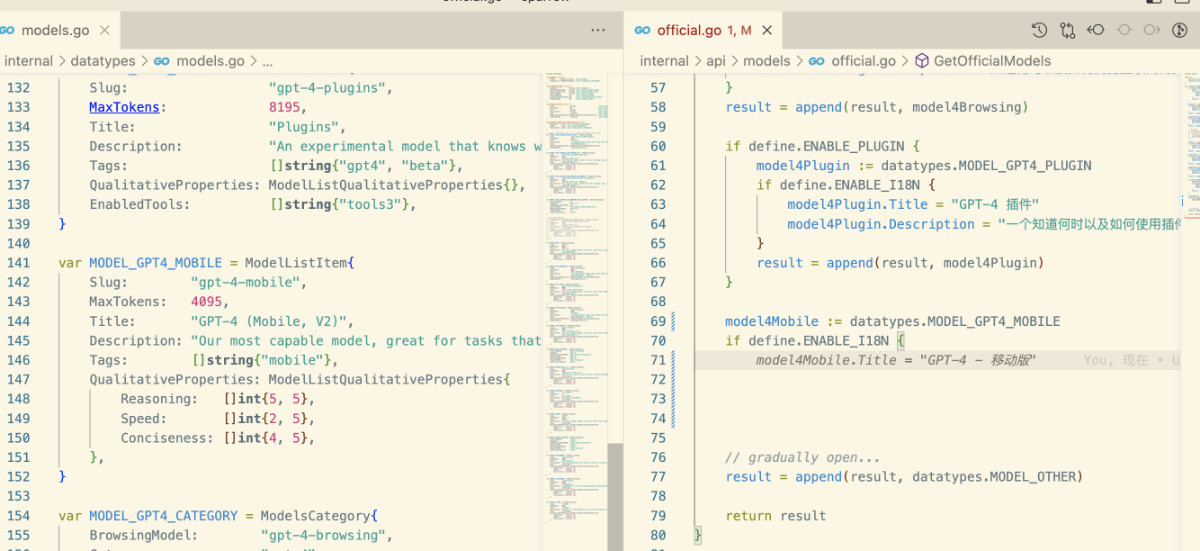Go to next change arrow icon
Screen dimensions: 1200x551
(x=1151, y=30)
